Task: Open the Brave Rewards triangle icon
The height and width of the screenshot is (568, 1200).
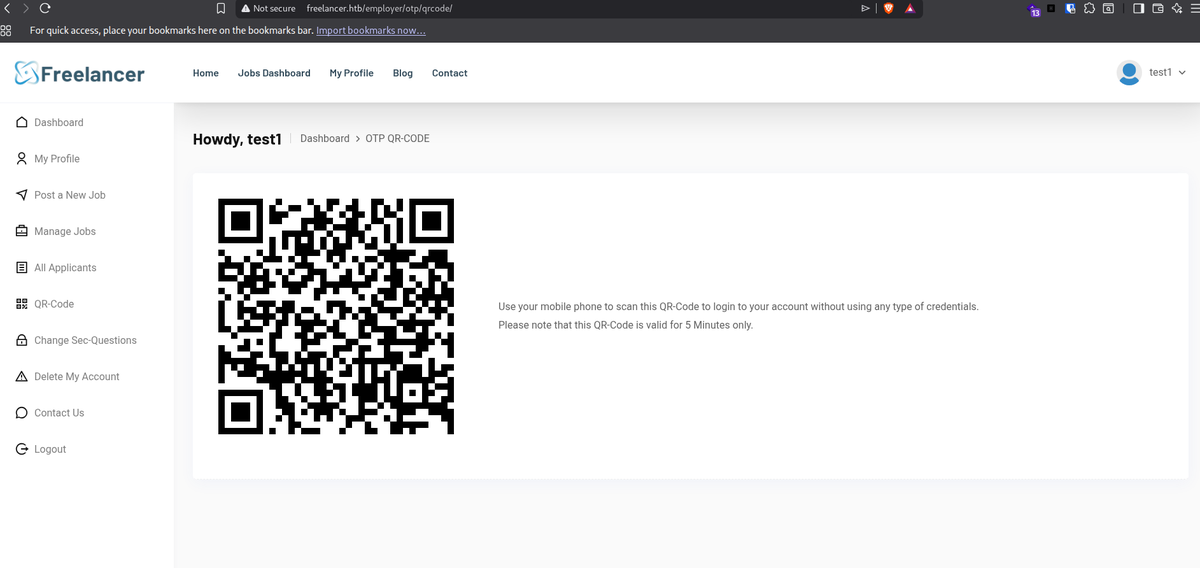Action: tap(910, 8)
